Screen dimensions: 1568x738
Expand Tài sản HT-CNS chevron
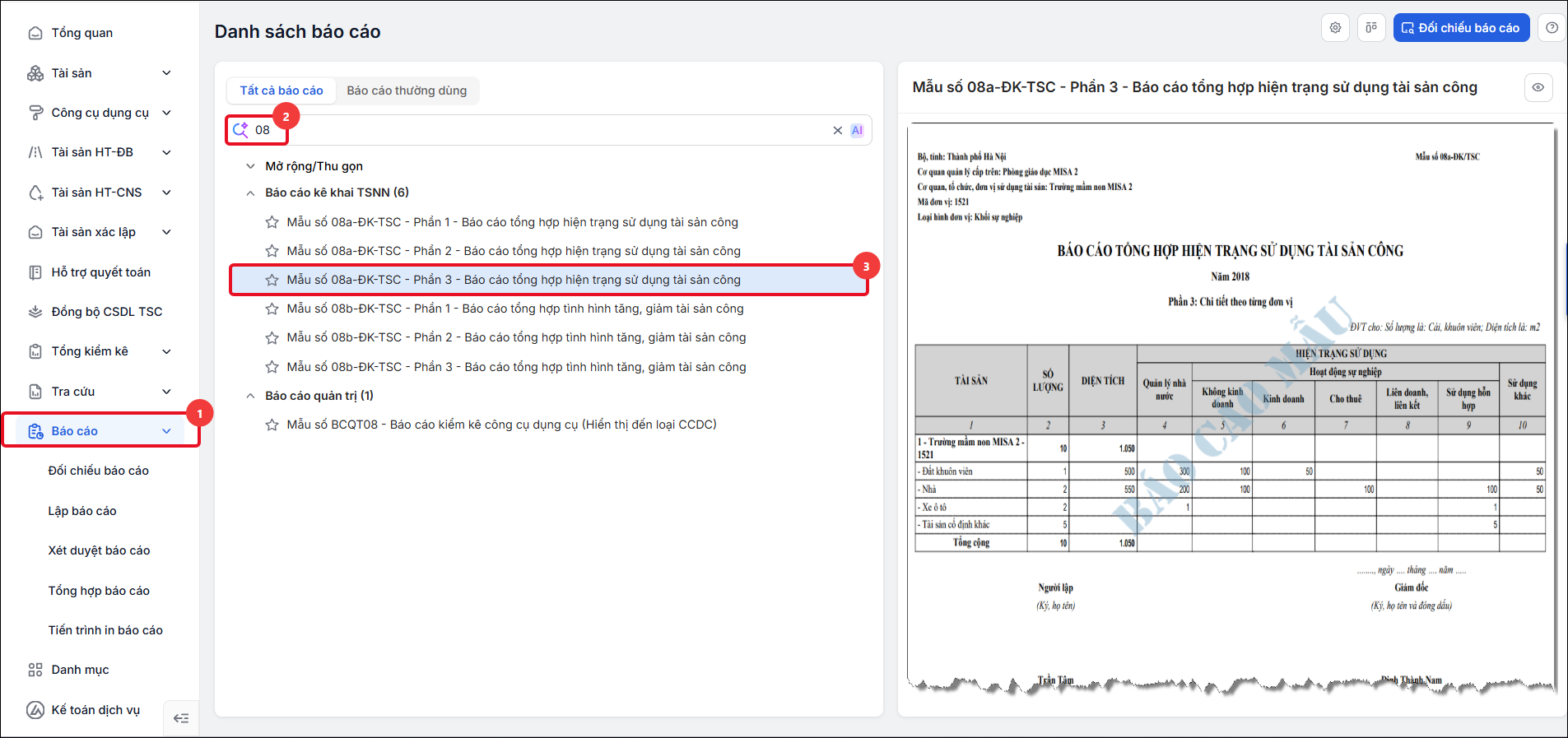[x=166, y=193]
